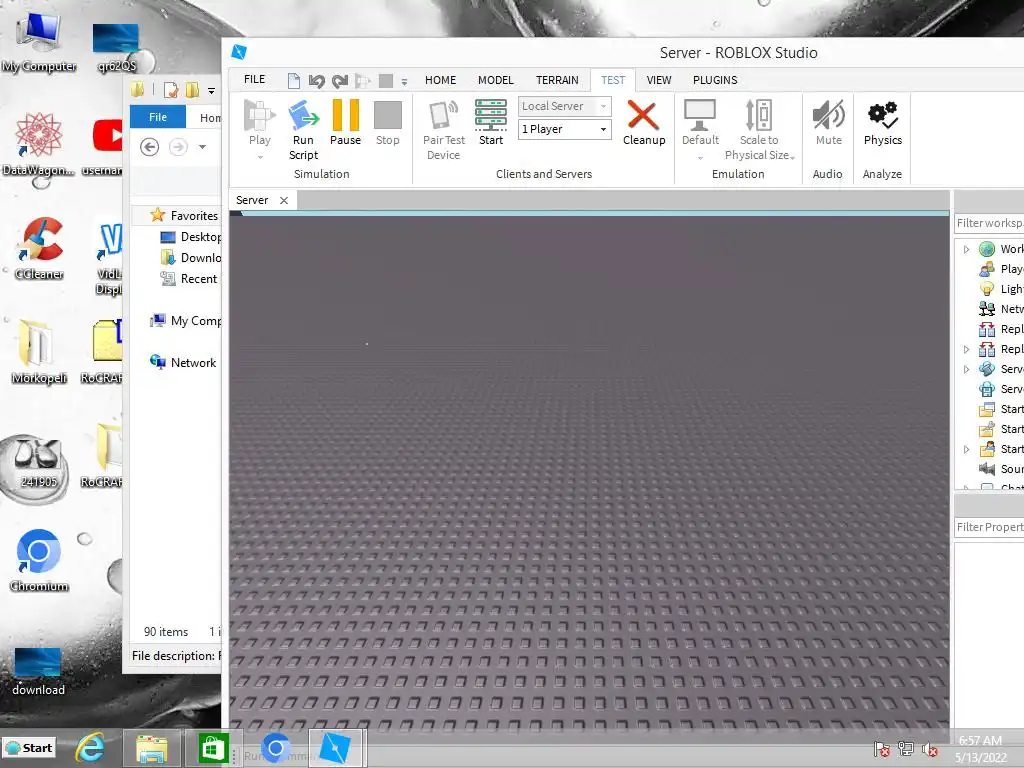Open DataWagon desktop shortcut
The width and height of the screenshot is (1024, 768).
click(39, 144)
